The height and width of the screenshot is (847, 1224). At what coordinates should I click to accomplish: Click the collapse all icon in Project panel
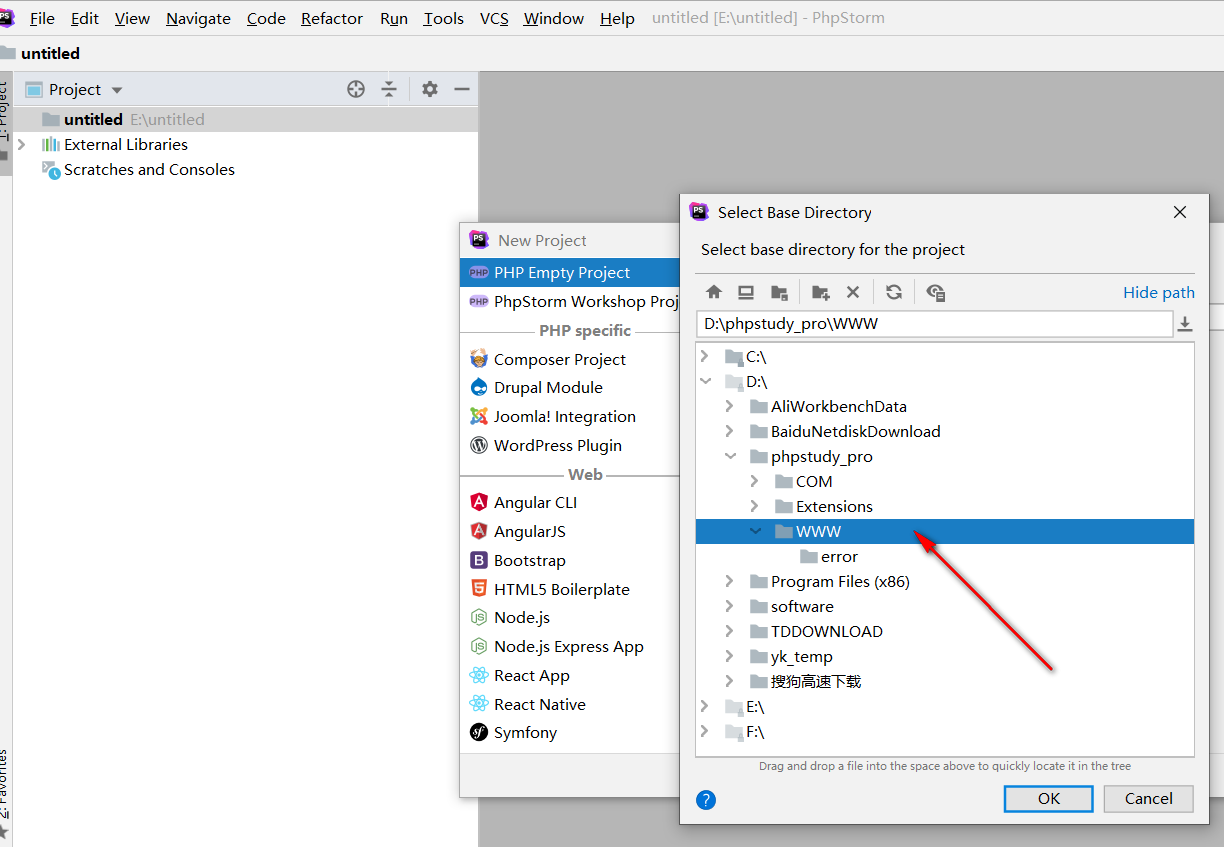(x=389, y=89)
